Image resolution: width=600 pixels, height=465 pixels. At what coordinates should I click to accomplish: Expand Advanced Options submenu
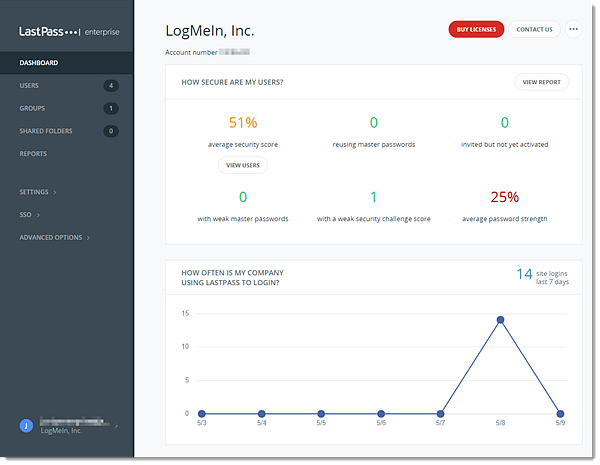click(55, 238)
